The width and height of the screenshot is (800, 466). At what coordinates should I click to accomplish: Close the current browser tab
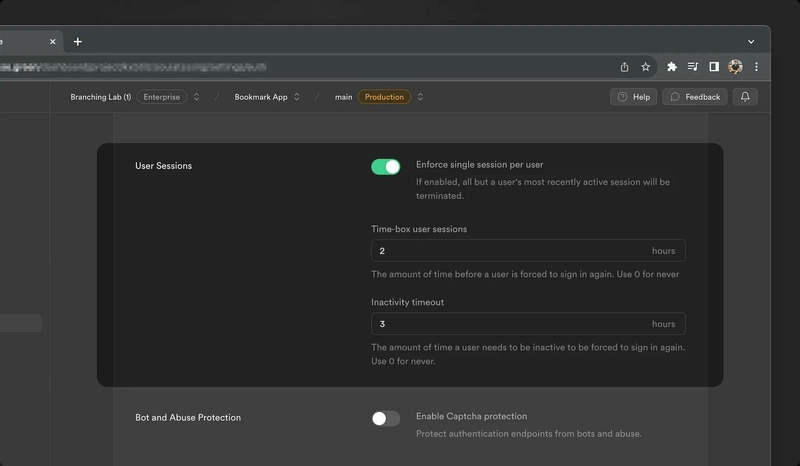53,42
